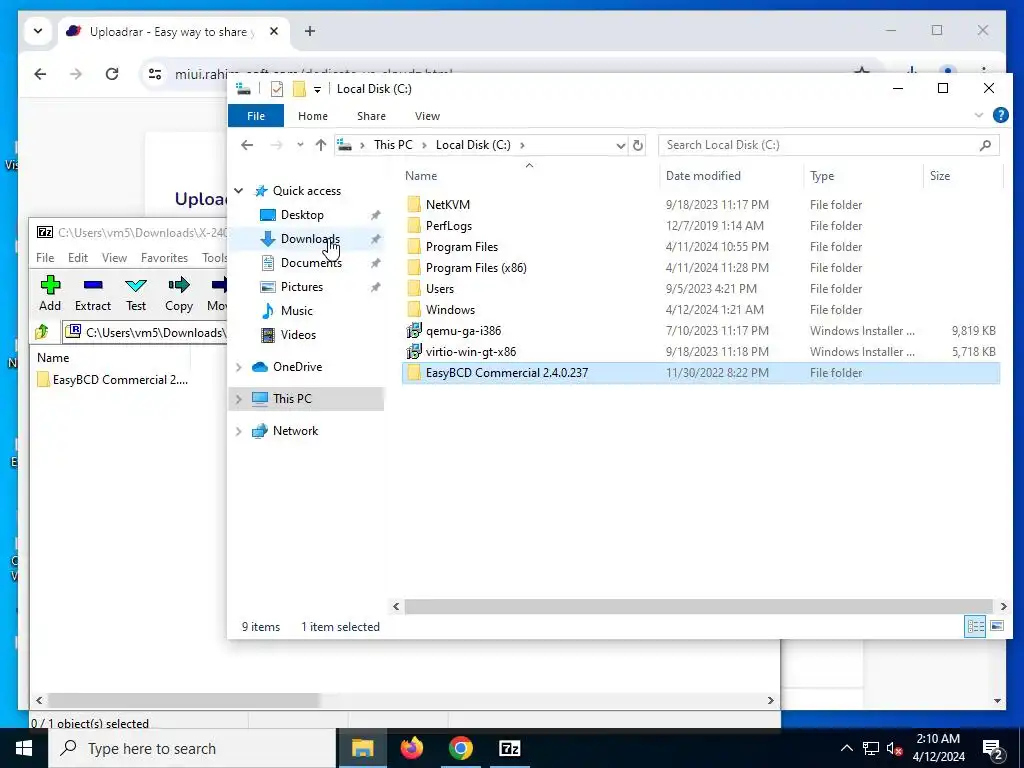The image size is (1024, 768).
Task: Show hidden tray icons chevron
Action: (x=846, y=749)
